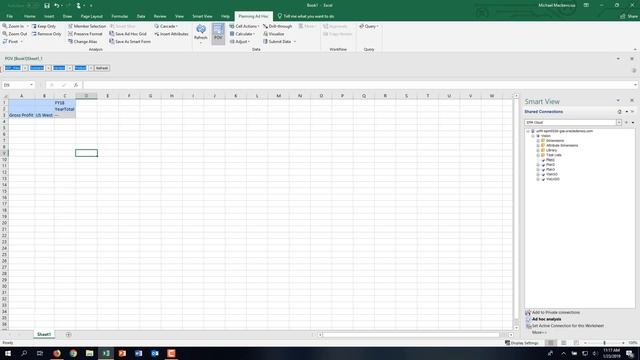640x360 pixels.
Task: Collapse the Vision application node
Action: click(533, 136)
